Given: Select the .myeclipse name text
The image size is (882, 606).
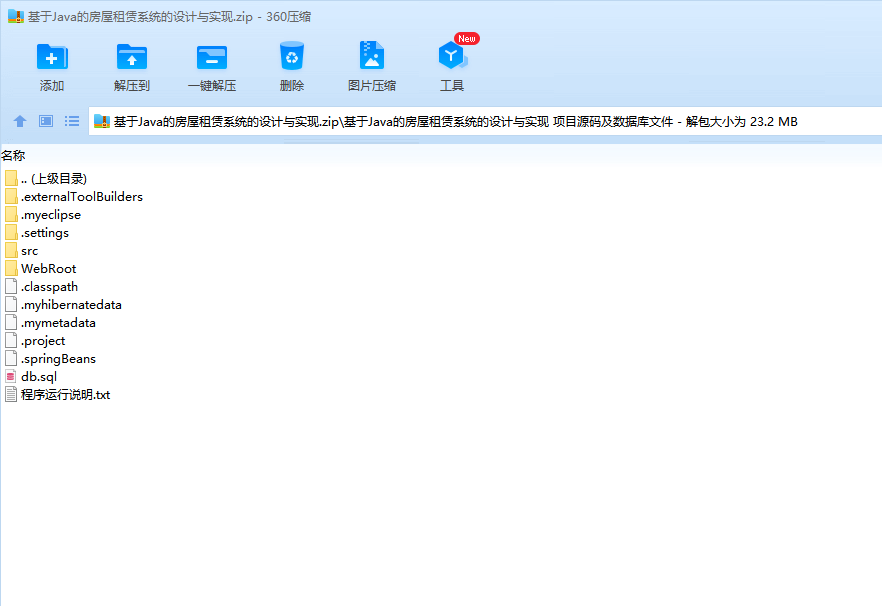Looking at the screenshot, I should coord(51,214).
